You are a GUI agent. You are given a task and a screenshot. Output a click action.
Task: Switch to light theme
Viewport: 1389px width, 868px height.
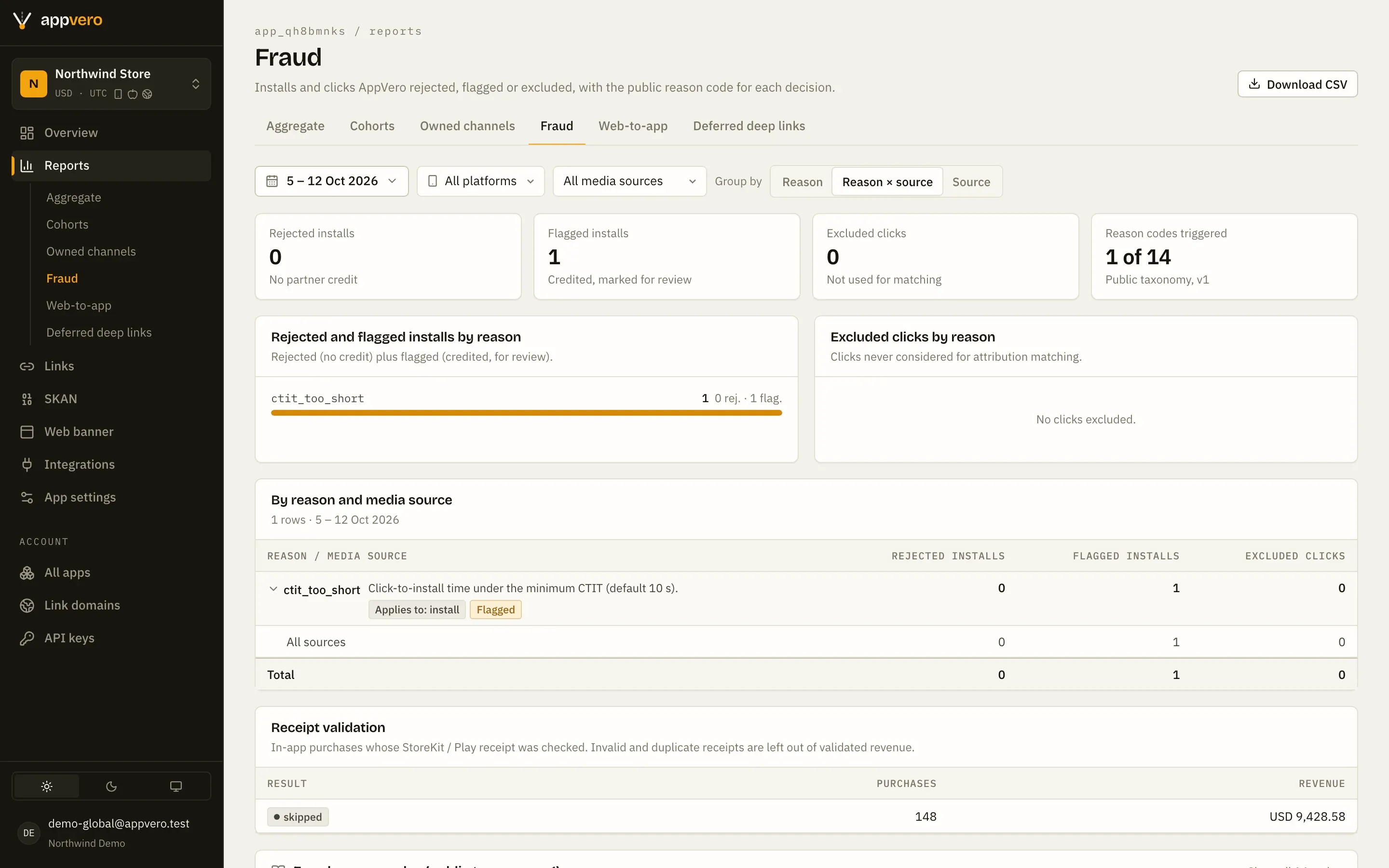46,786
